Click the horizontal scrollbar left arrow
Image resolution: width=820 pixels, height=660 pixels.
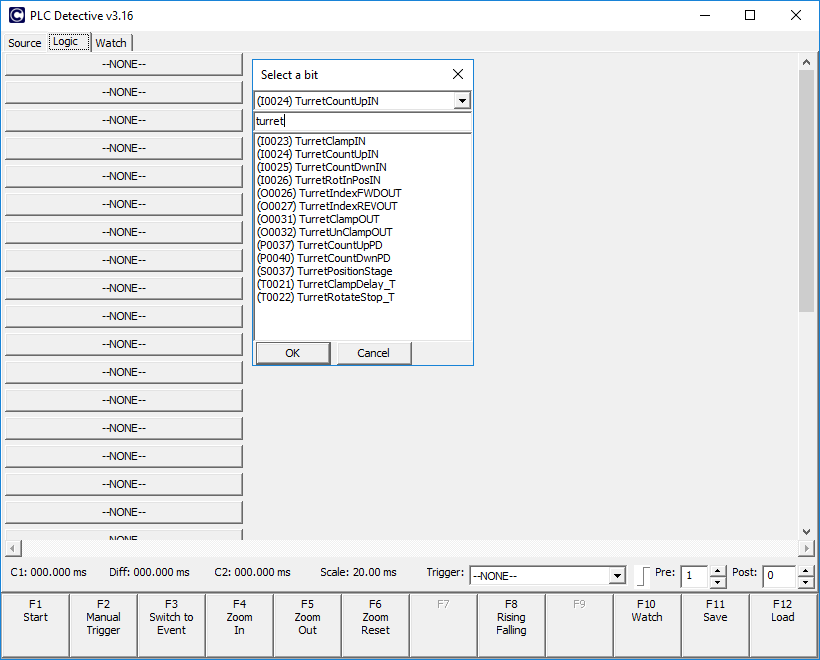click(13, 548)
